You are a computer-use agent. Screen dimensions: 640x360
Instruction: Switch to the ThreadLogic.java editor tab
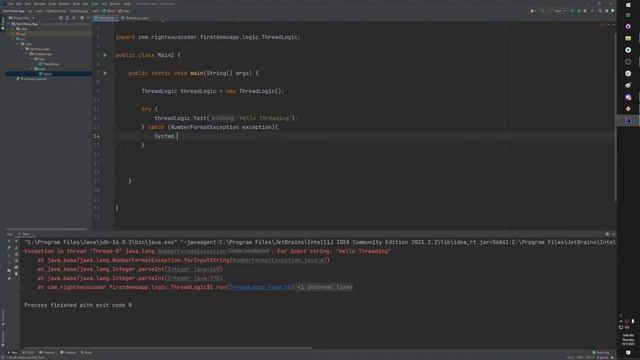click(135, 18)
